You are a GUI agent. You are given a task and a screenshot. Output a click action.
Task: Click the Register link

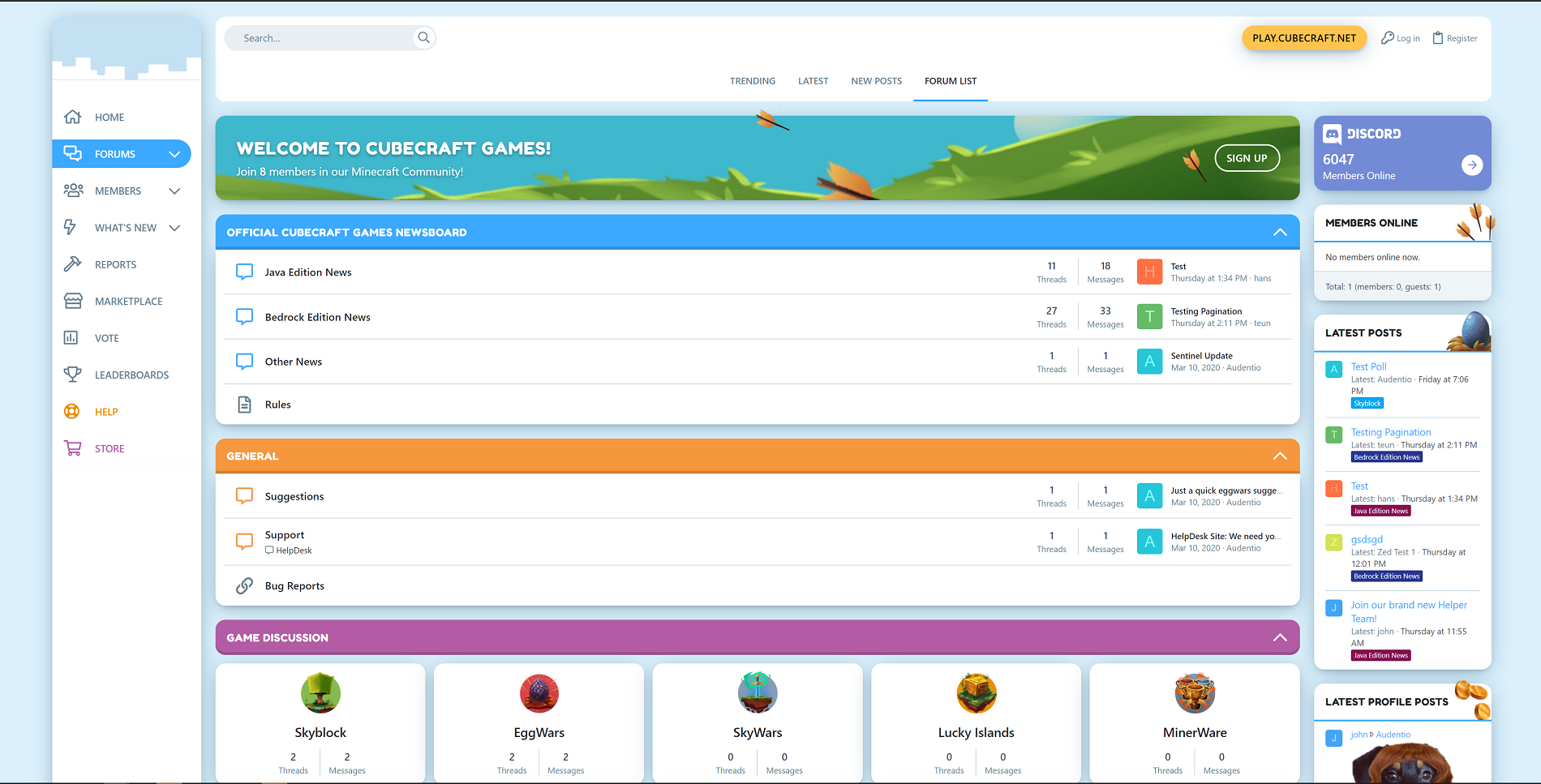pyautogui.click(x=1454, y=38)
